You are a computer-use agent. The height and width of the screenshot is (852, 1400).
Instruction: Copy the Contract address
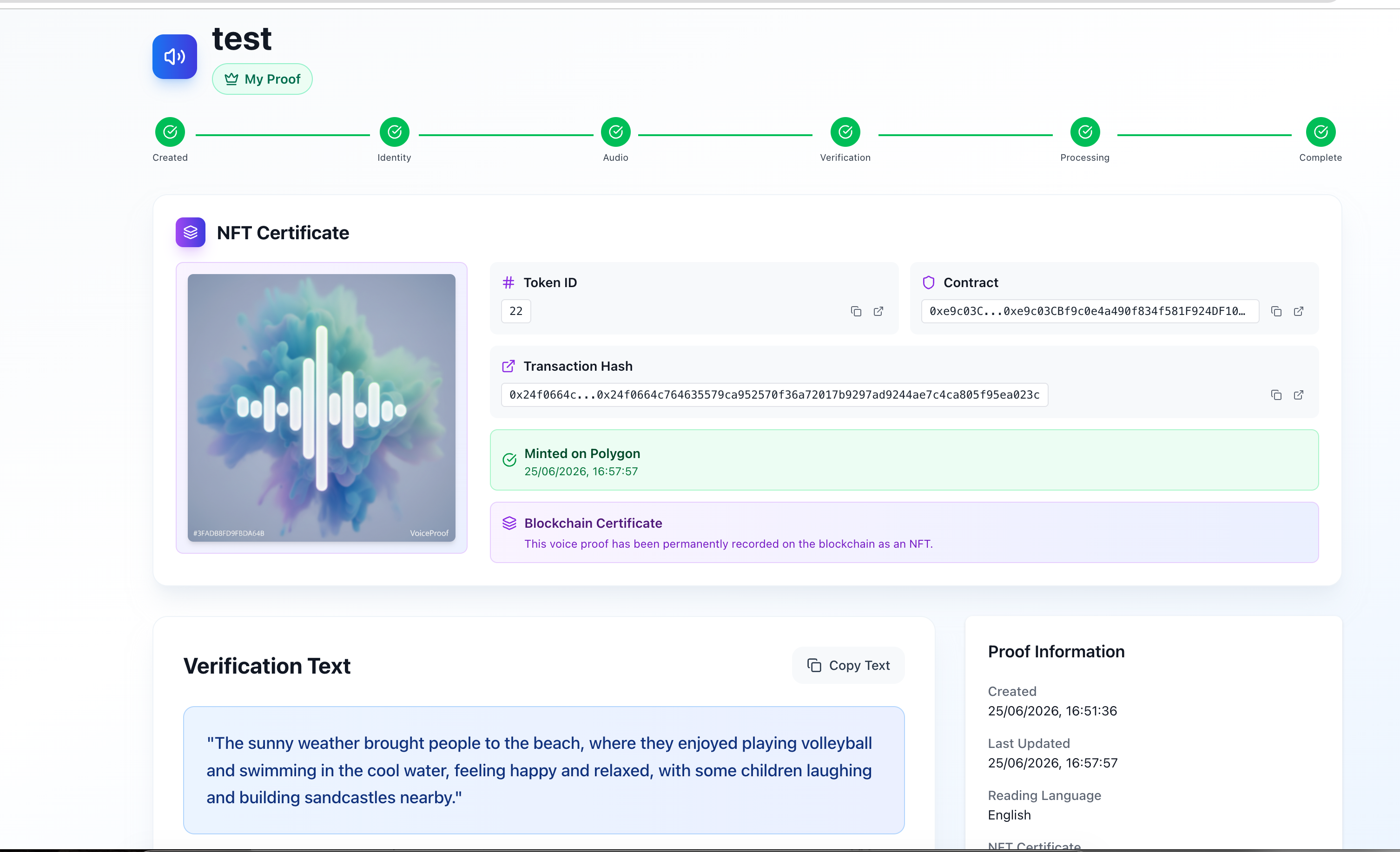(1276, 311)
